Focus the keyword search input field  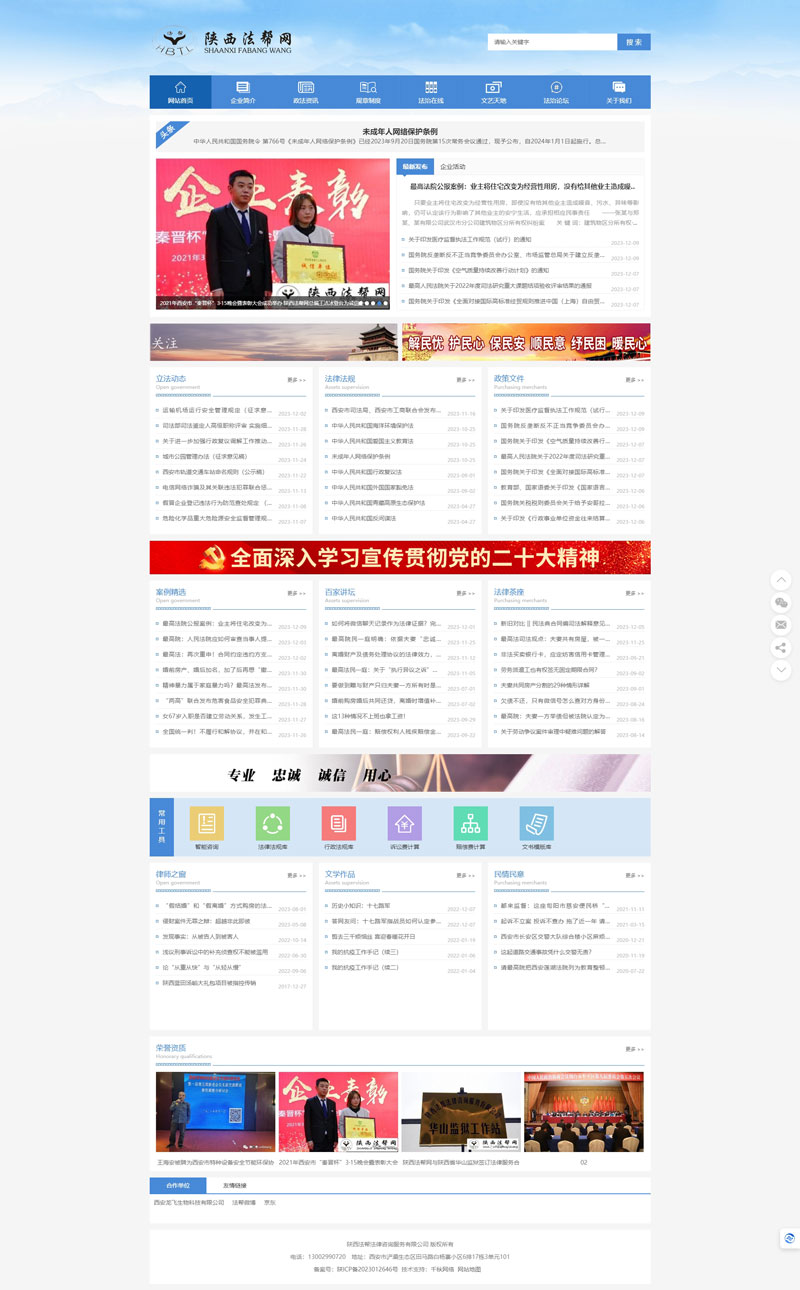(552, 42)
